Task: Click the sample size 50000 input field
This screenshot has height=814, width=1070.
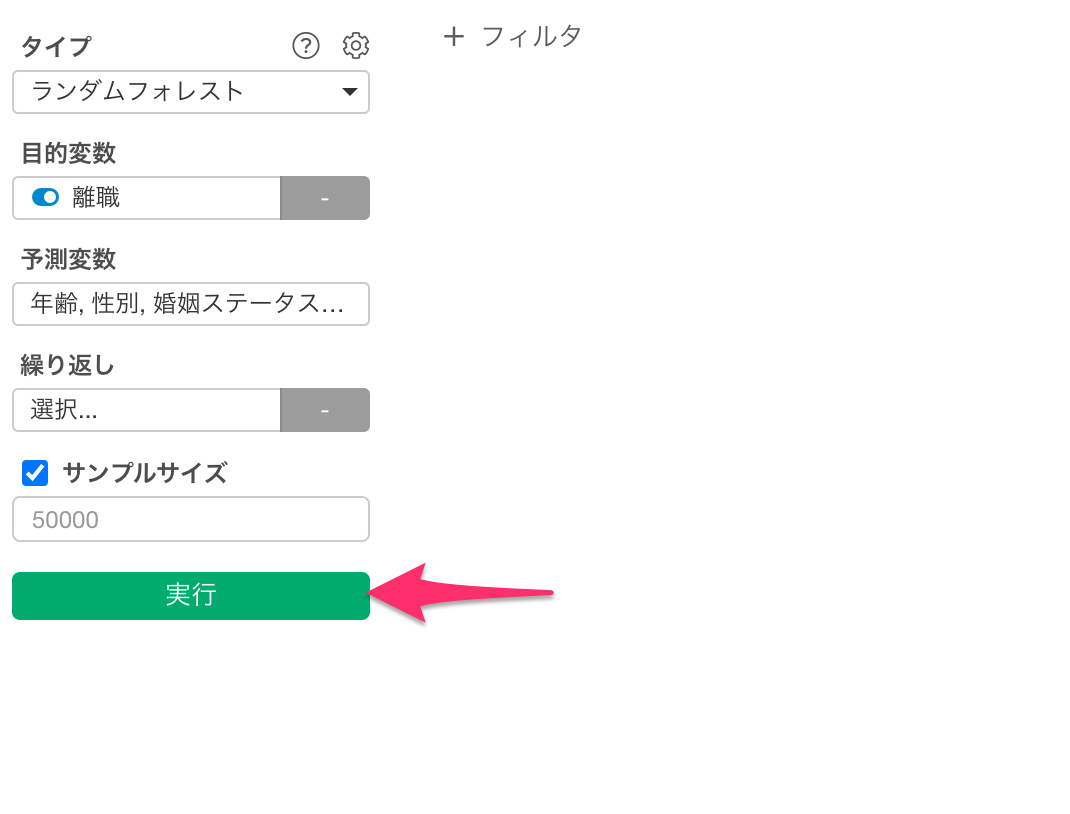Action: click(x=191, y=519)
